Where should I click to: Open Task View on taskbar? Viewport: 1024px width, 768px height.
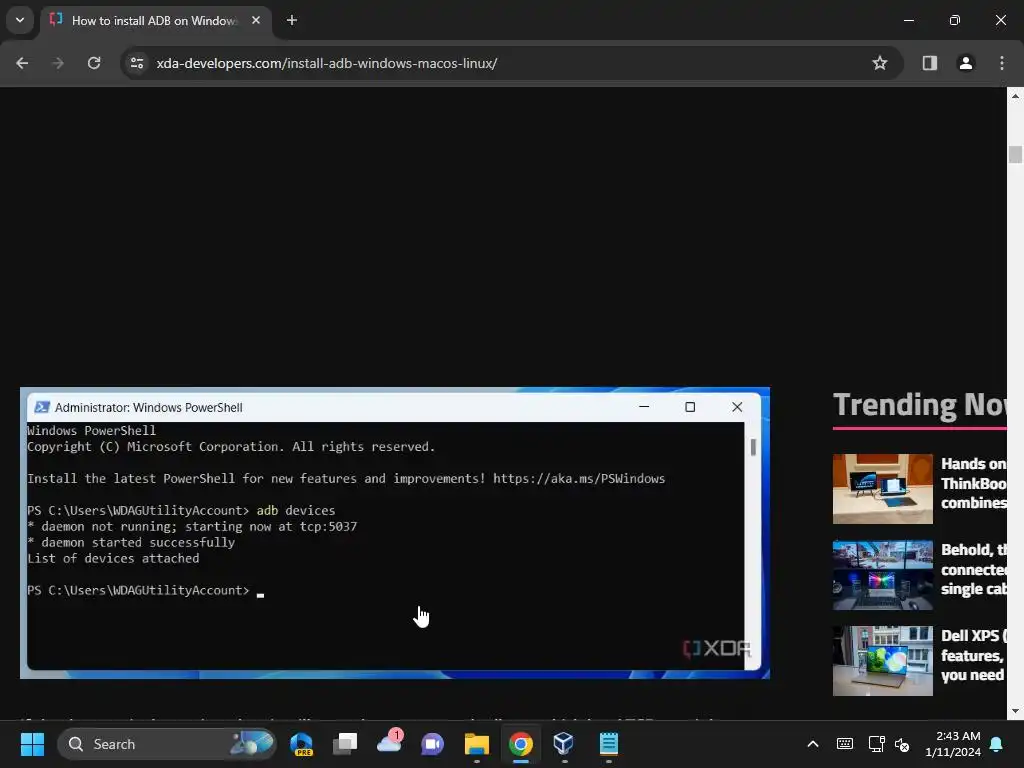(x=345, y=744)
